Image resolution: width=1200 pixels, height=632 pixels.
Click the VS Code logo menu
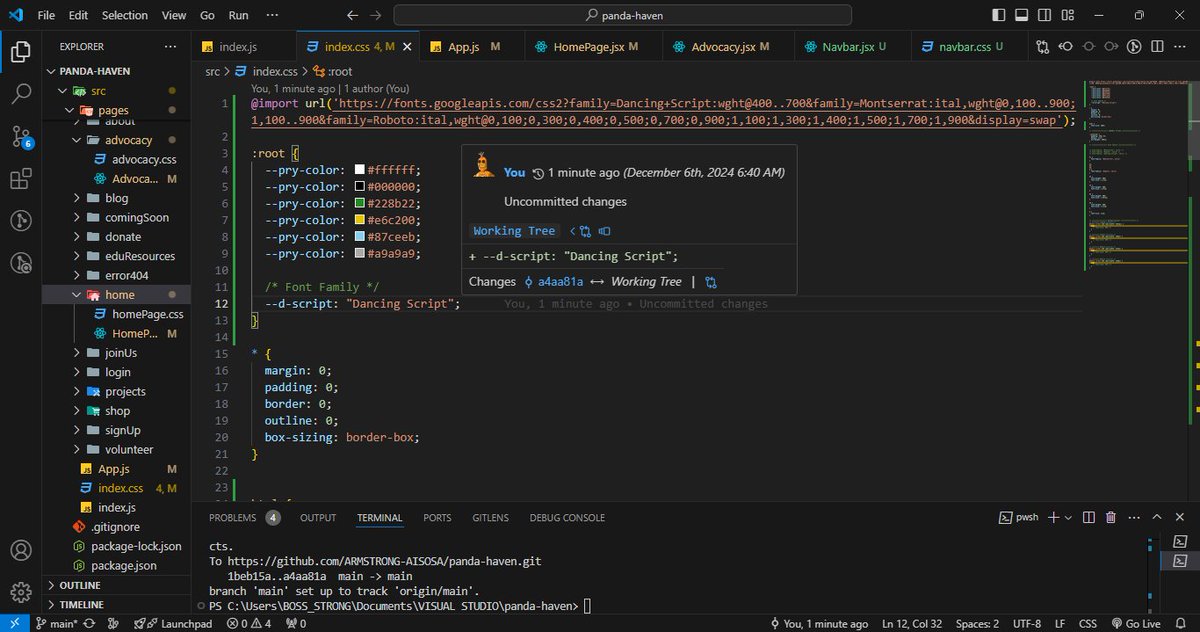pyautogui.click(x=17, y=15)
